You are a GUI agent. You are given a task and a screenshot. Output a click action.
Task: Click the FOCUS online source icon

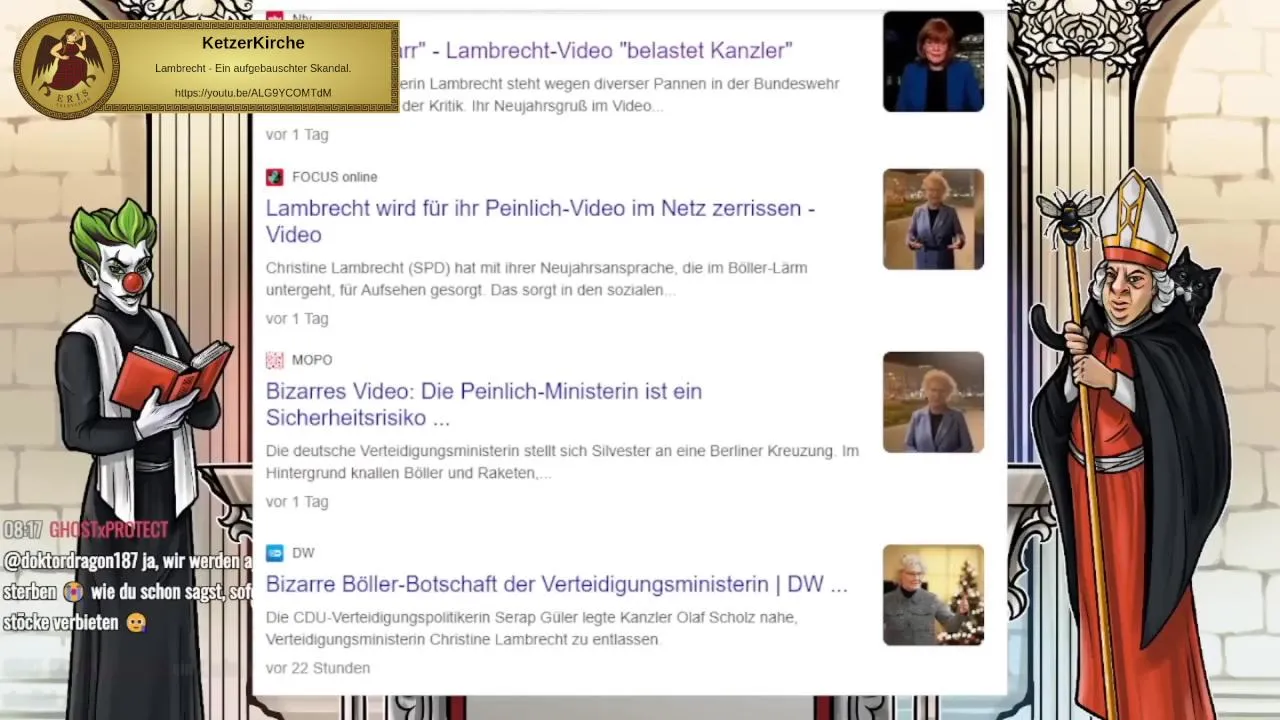click(x=274, y=177)
